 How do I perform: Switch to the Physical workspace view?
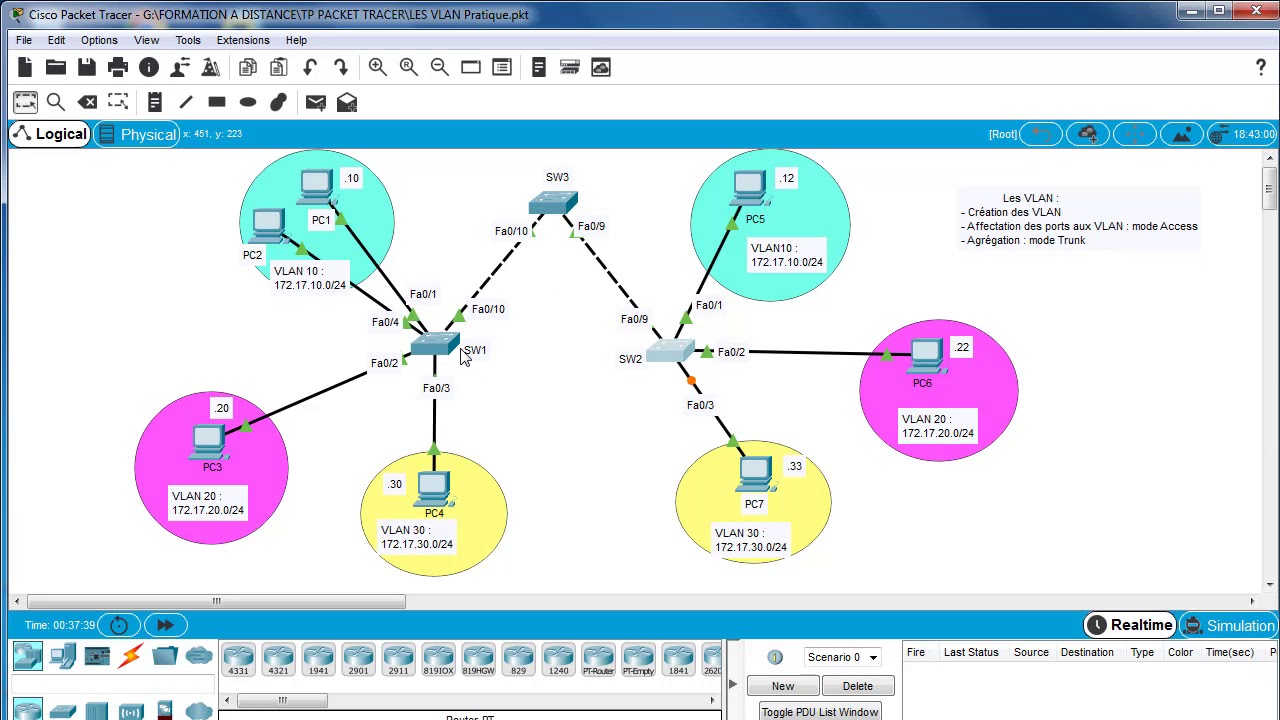click(x=137, y=134)
